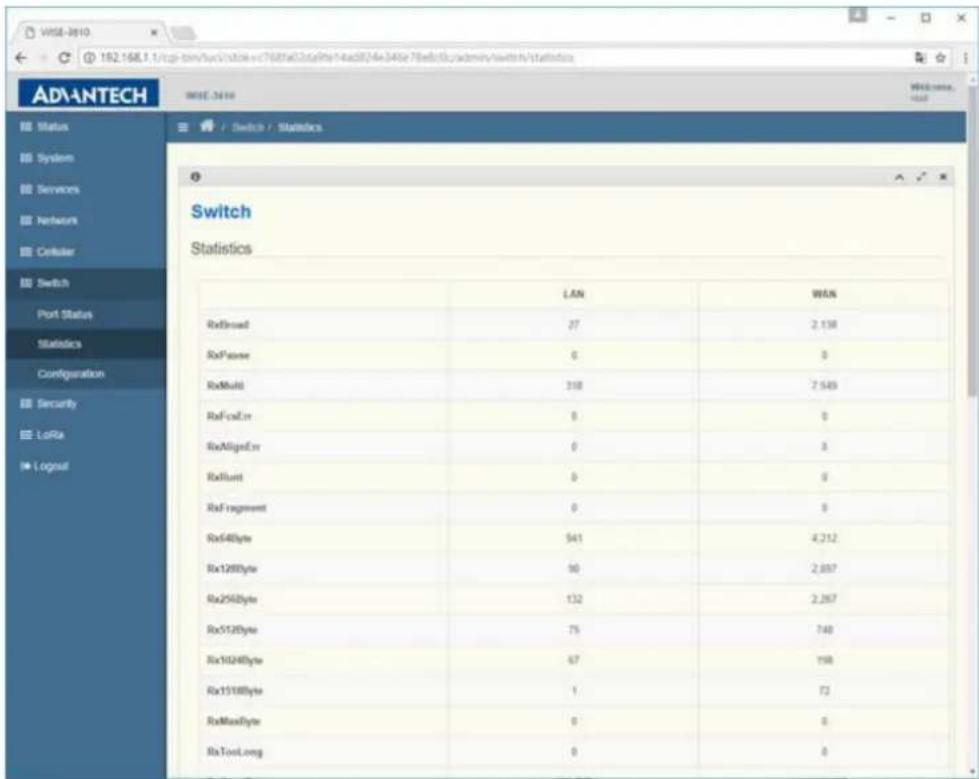Click the Rx512Byte row label
Image resolution: width=979 pixels, height=779 pixels.
232,630
